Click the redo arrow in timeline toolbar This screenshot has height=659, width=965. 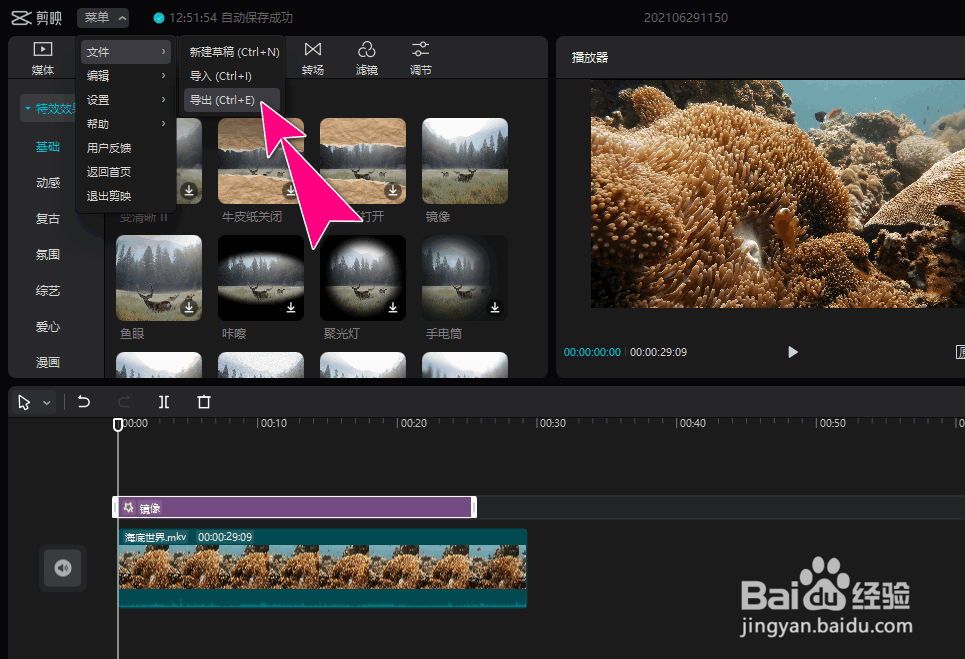click(x=124, y=402)
